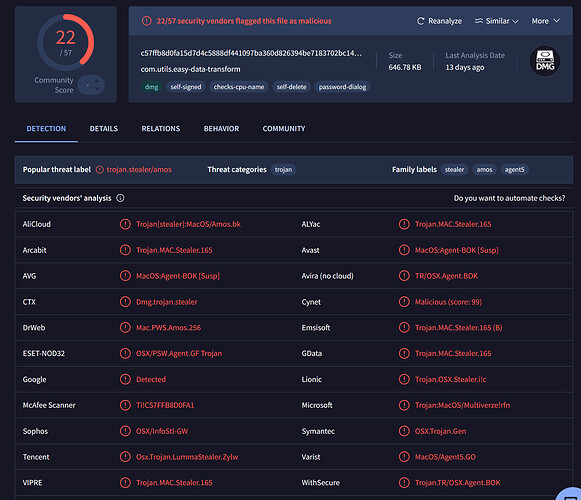The height and width of the screenshot is (500, 581).
Task: Click the alert icon in the Varist row
Action: tap(404, 457)
